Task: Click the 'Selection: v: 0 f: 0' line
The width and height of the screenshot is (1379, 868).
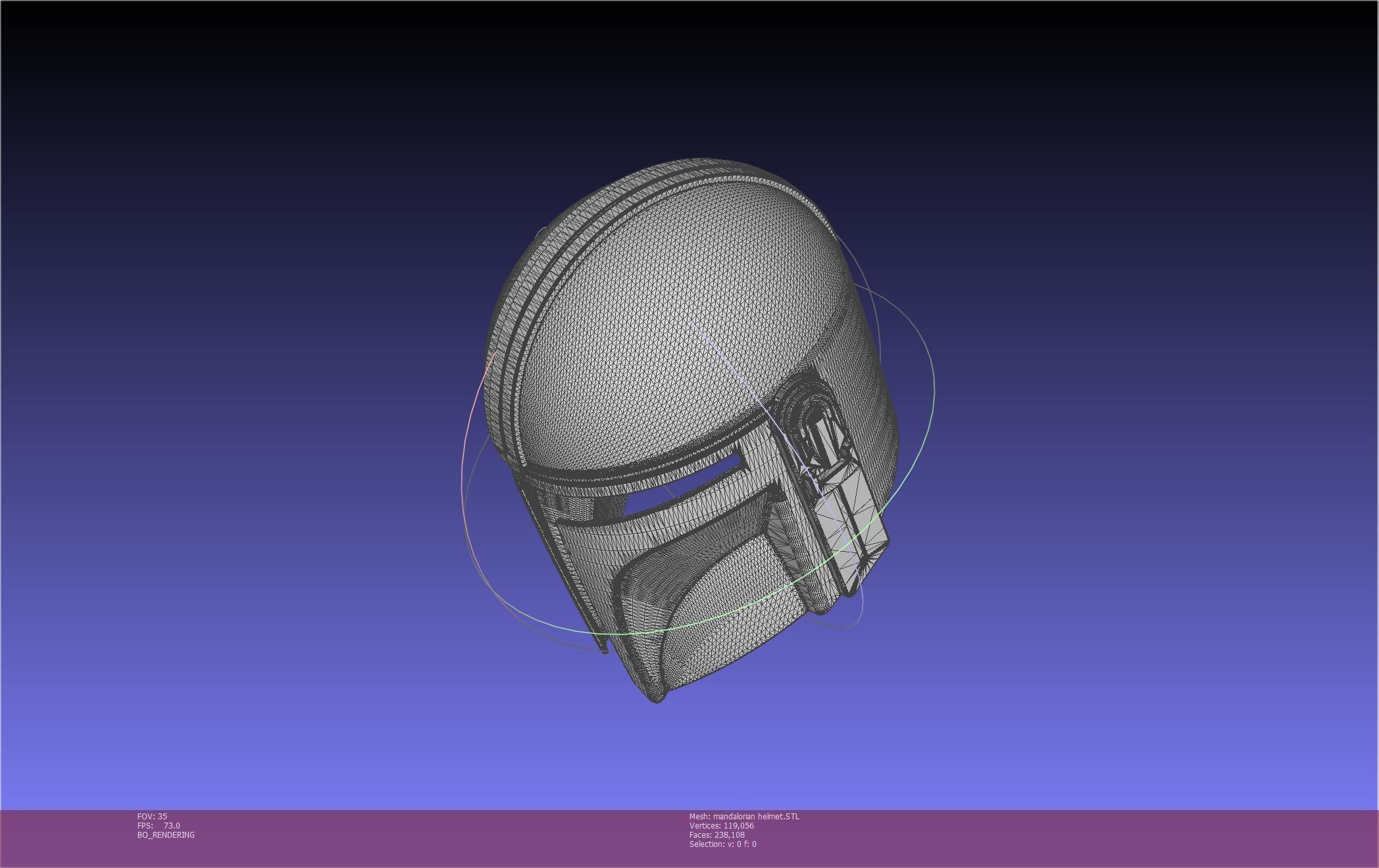Action: click(722, 844)
